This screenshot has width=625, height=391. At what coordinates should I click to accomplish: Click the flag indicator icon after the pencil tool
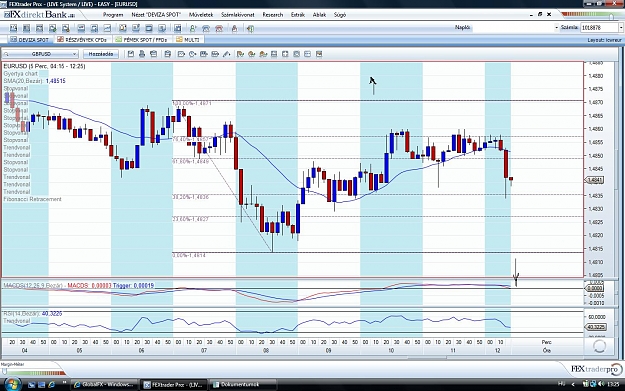pos(240,54)
